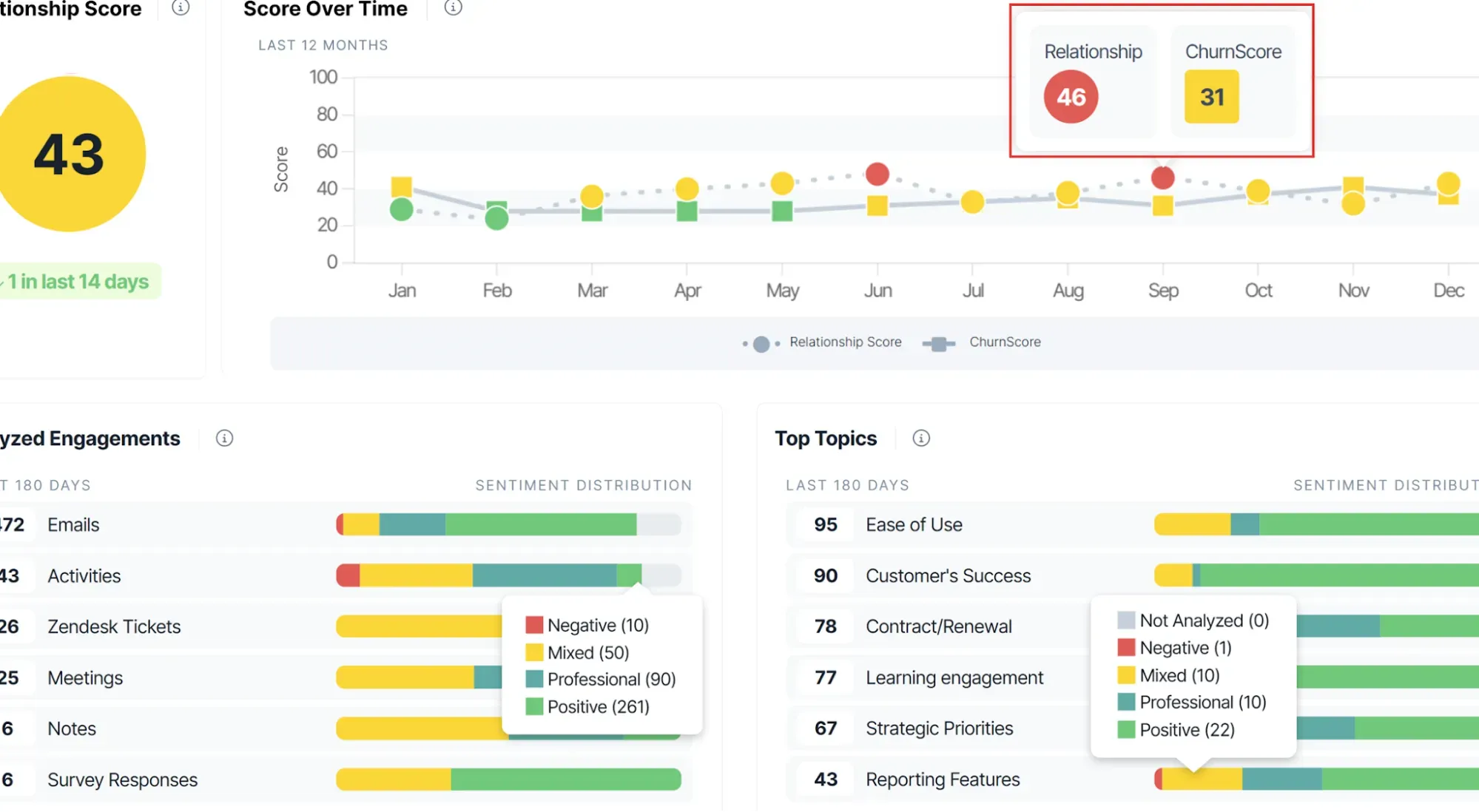Select the yellow Jul score marker

pyautogui.click(x=972, y=201)
